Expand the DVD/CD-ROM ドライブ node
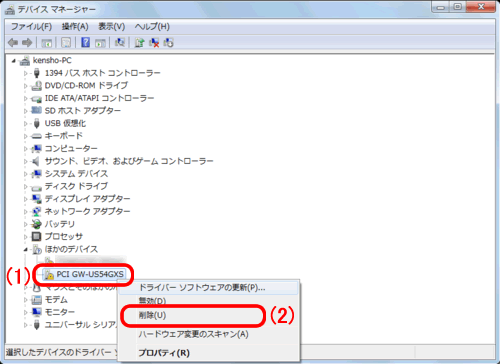The image size is (500, 364). click(26, 86)
